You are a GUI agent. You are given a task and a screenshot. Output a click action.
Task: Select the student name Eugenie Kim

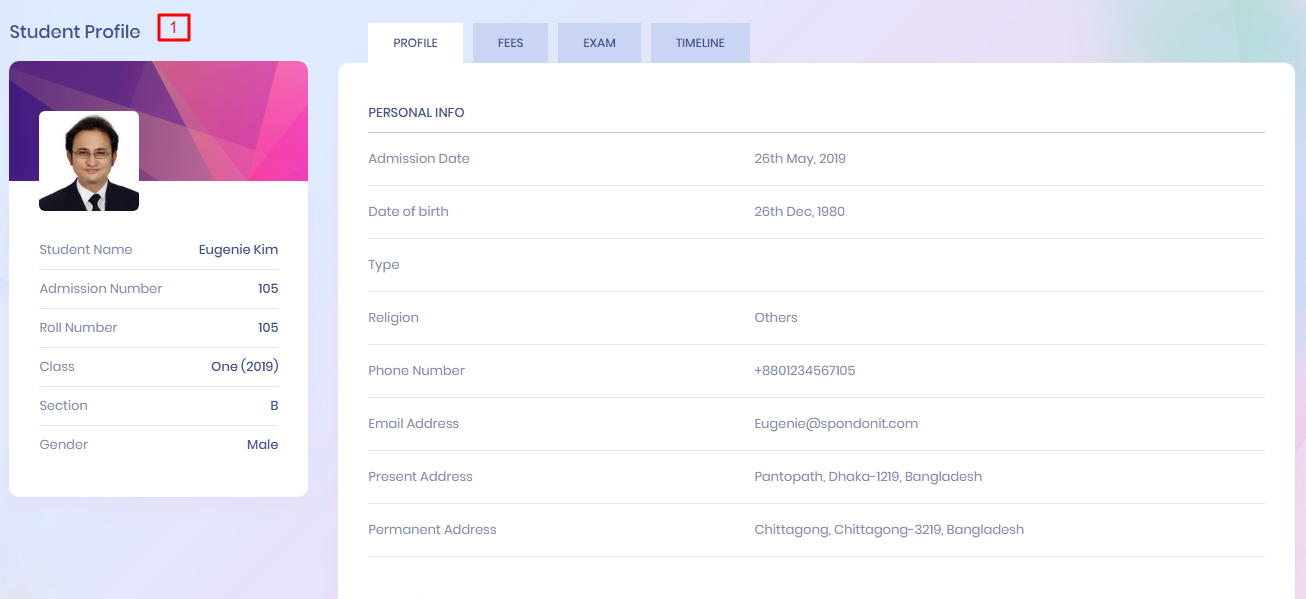(238, 250)
